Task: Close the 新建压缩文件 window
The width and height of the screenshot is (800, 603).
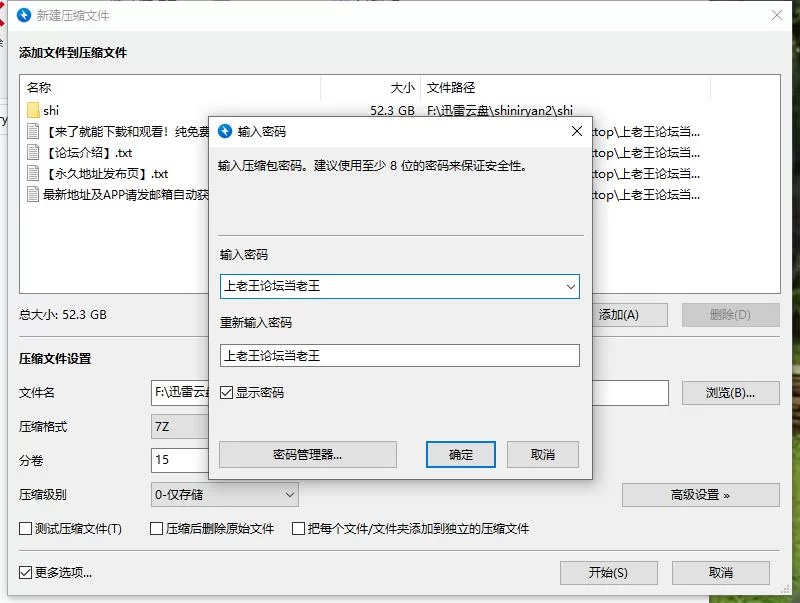Action: point(777,15)
